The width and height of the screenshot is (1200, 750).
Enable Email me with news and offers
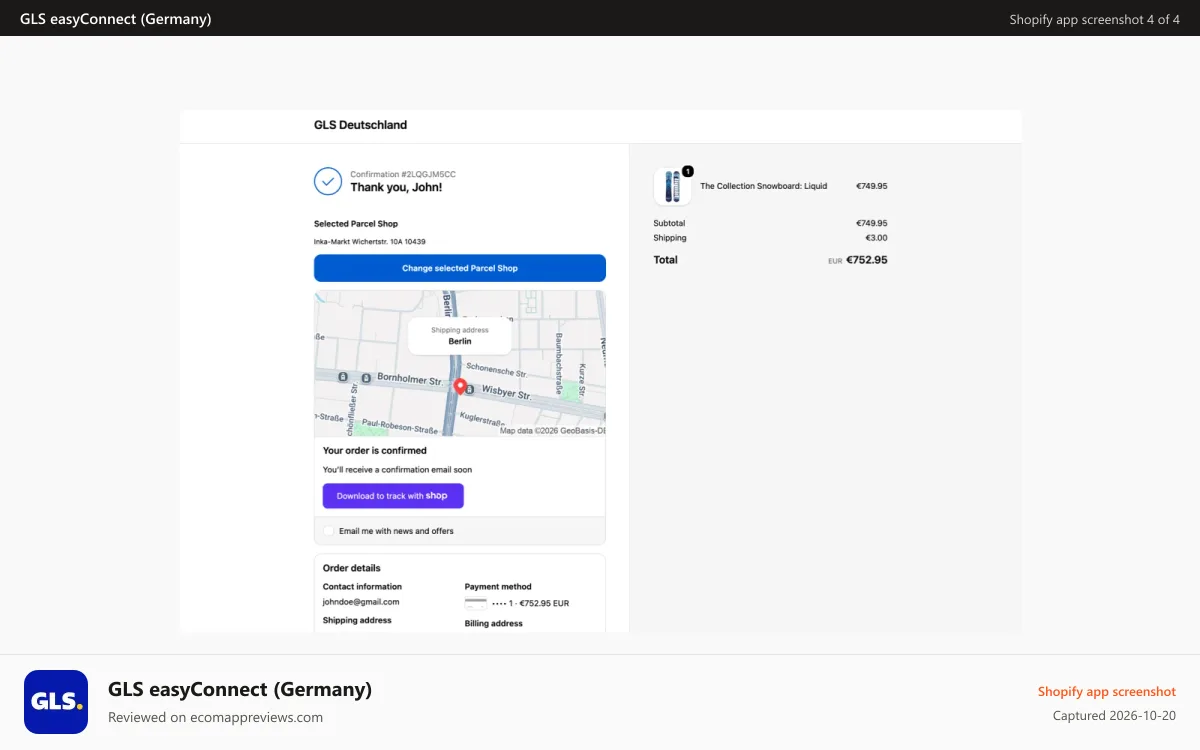(x=329, y=531)
